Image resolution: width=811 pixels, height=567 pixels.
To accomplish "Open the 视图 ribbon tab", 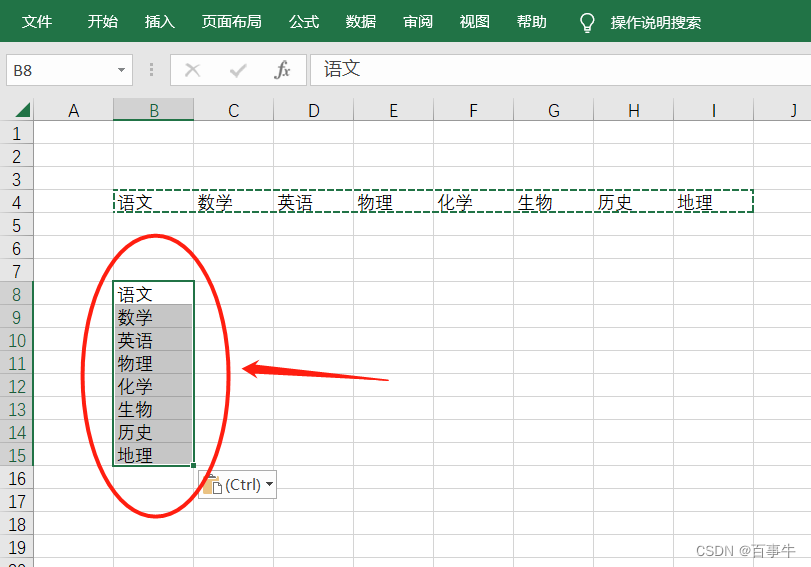I will tap(474, 22).
